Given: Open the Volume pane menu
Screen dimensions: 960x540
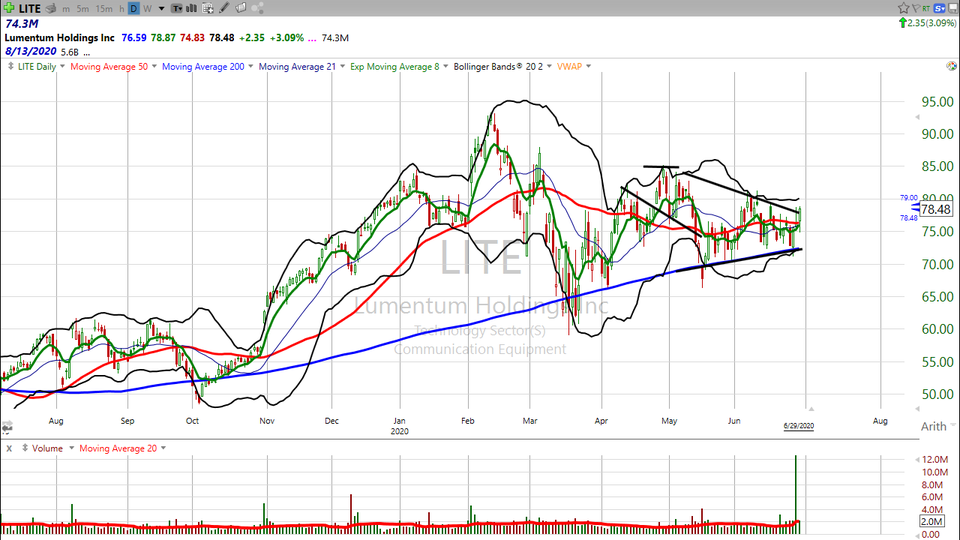Looking at the screenshot, I should pyautogui.click(x=47, y=448).
